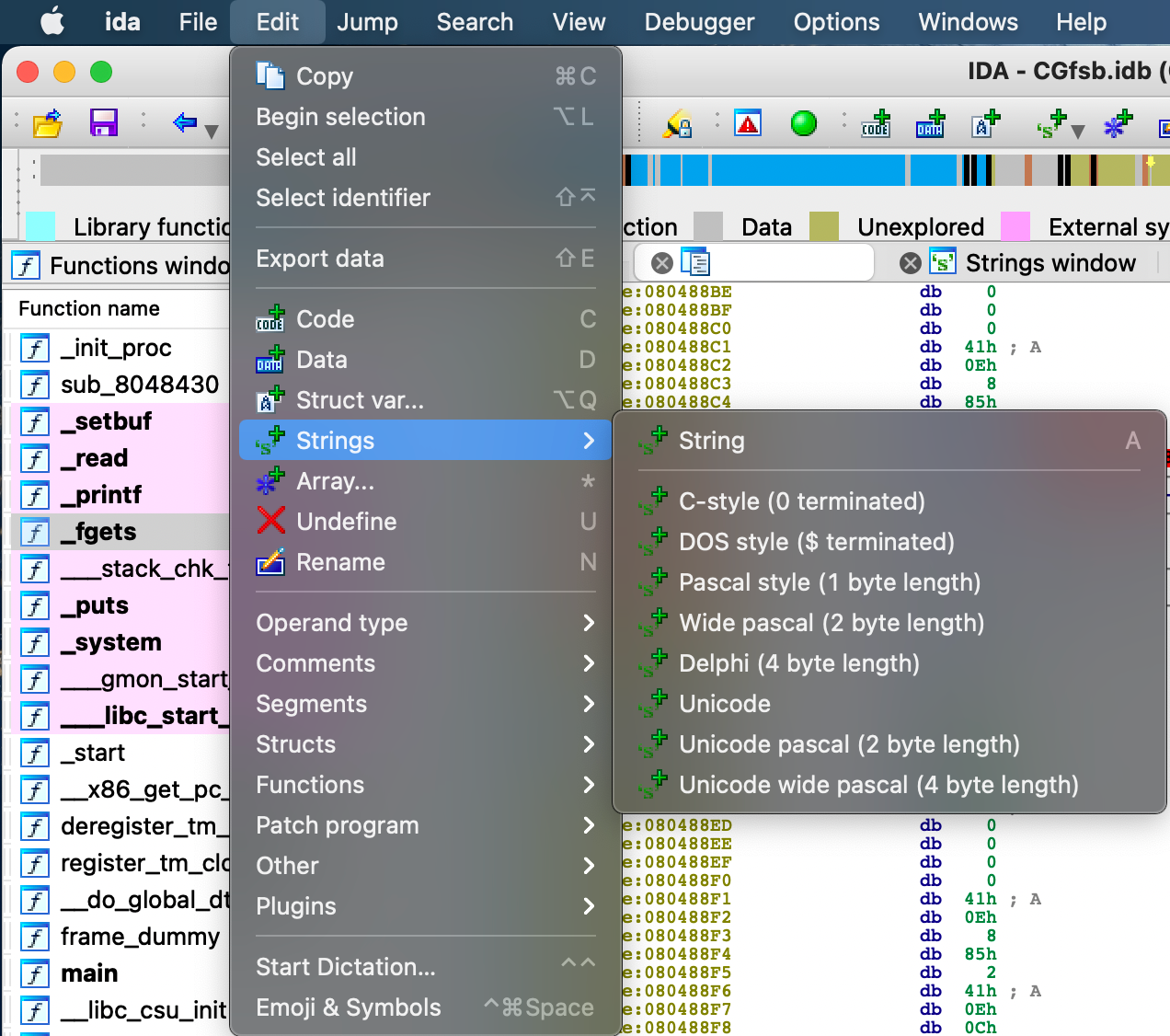Click the CODE conversion toolbar icon
This screenshot has width=1170, height=1036.
(x=876, y=123)
